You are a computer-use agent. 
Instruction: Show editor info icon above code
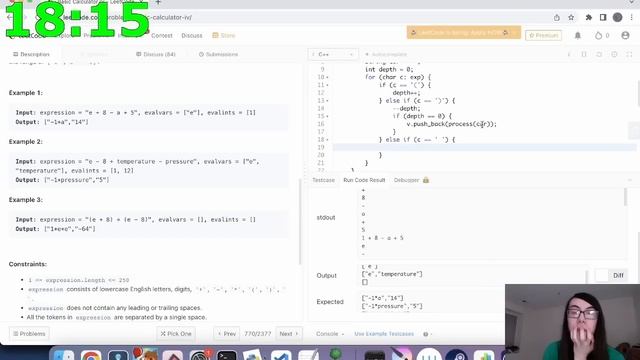pos(569,54)
